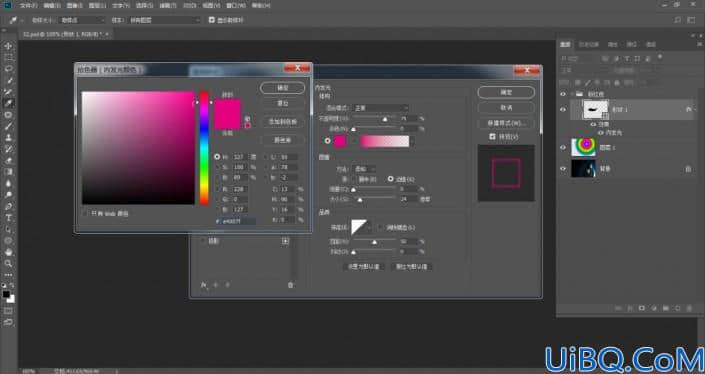Click the trash icon in Layer Style dialog
The height and width of the screenshot is (374, 705).
pos(290,285)
